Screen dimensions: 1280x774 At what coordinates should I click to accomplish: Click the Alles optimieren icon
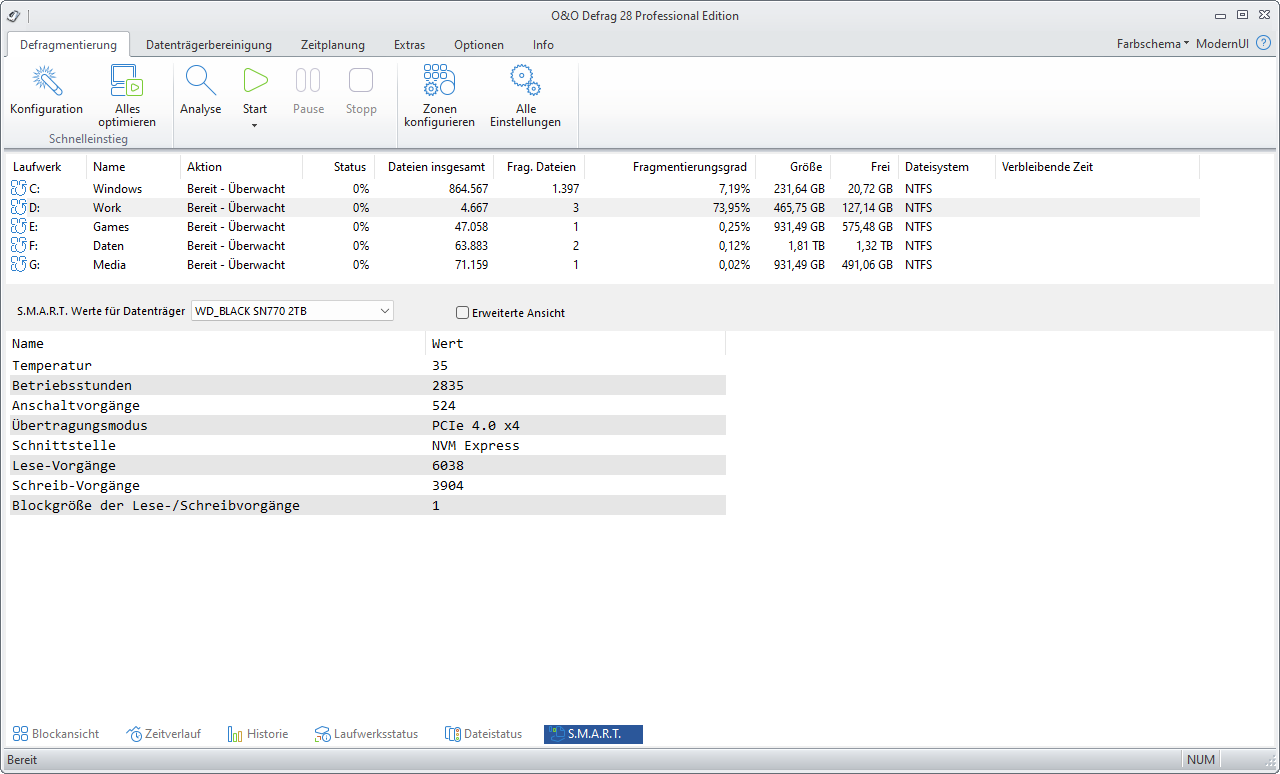(x=126, y=81)
